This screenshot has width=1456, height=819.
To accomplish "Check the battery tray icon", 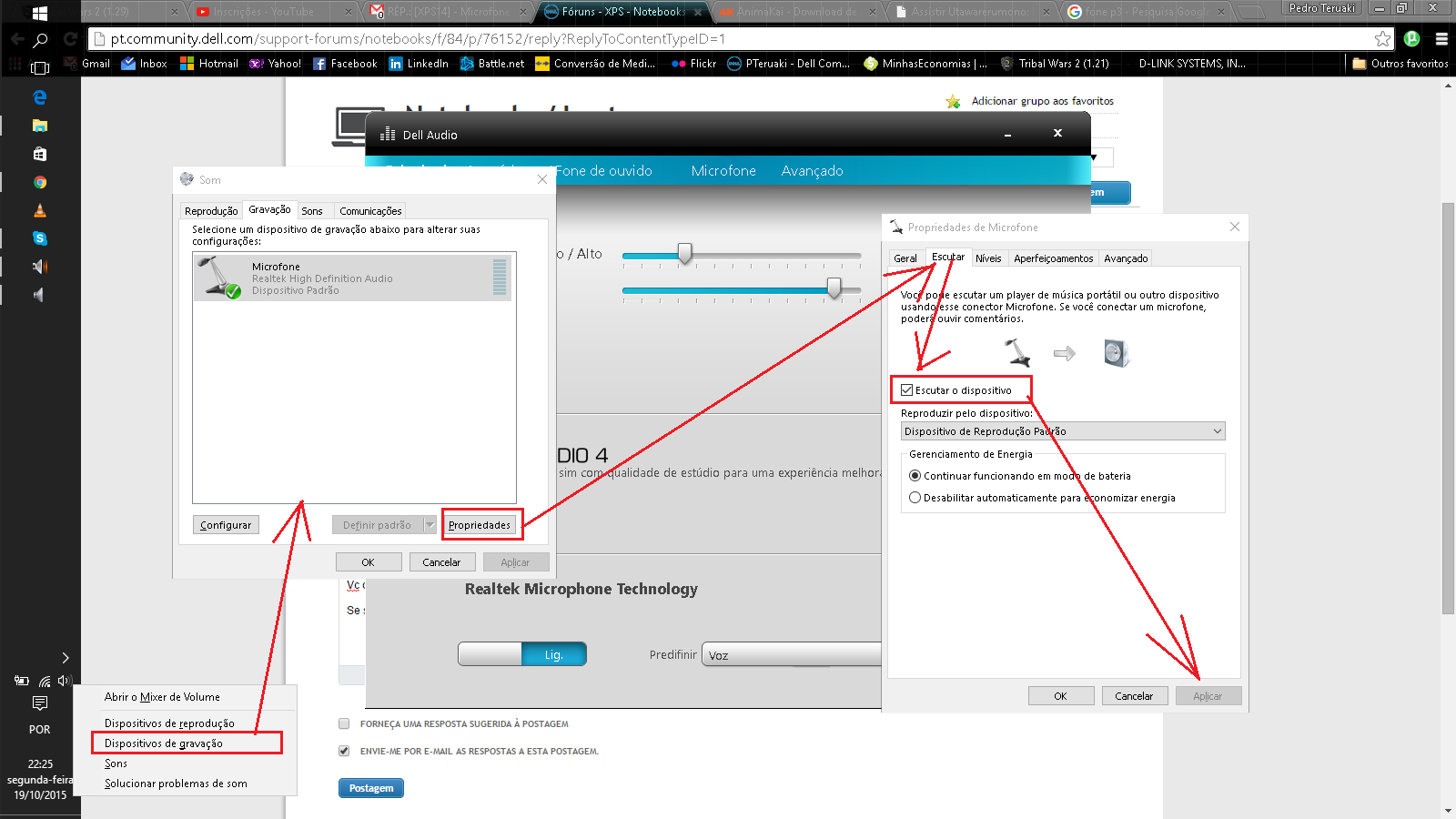I will (x=22, y=681).
